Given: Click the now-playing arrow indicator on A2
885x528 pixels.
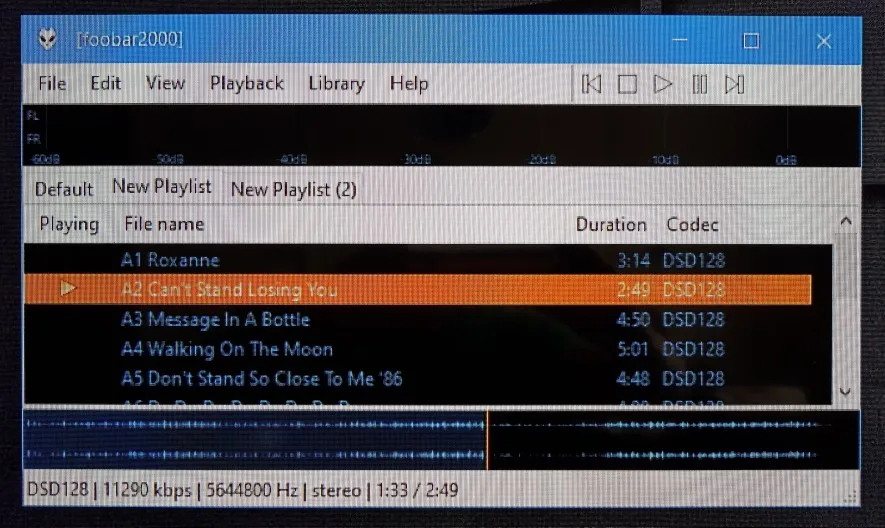Looking at the screenshot, I should [x=68, y=289].
